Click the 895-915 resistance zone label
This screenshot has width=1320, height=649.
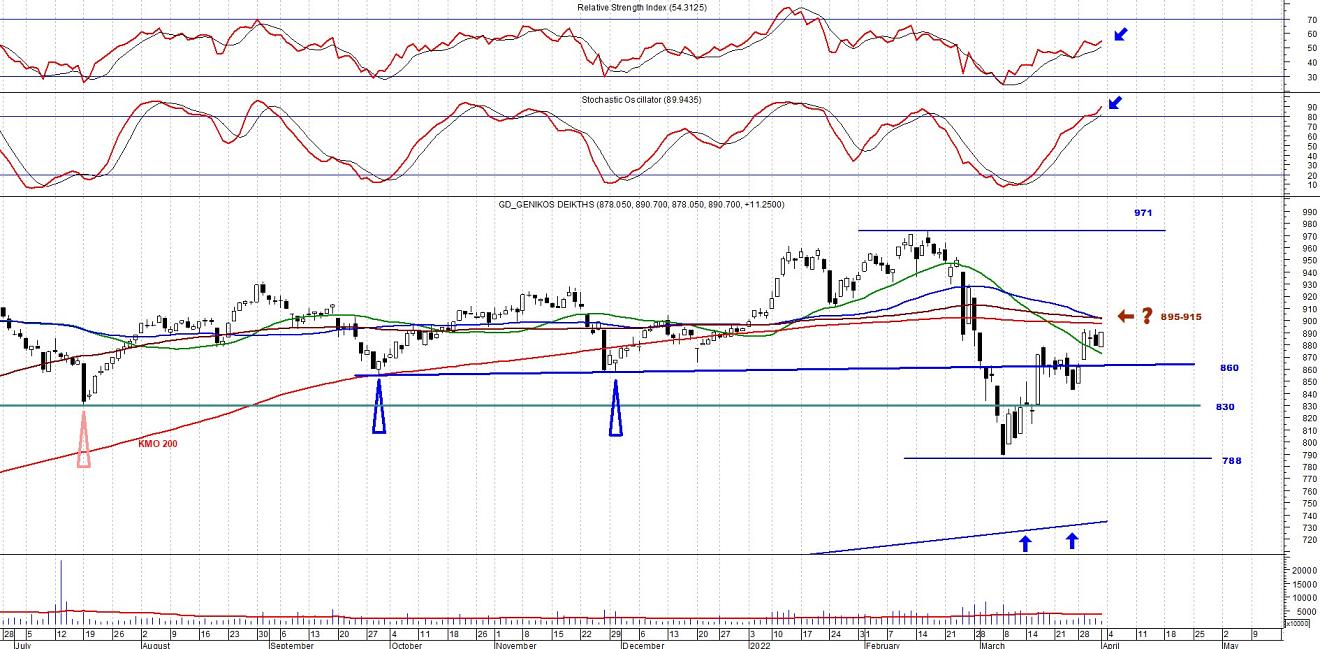1181,317
